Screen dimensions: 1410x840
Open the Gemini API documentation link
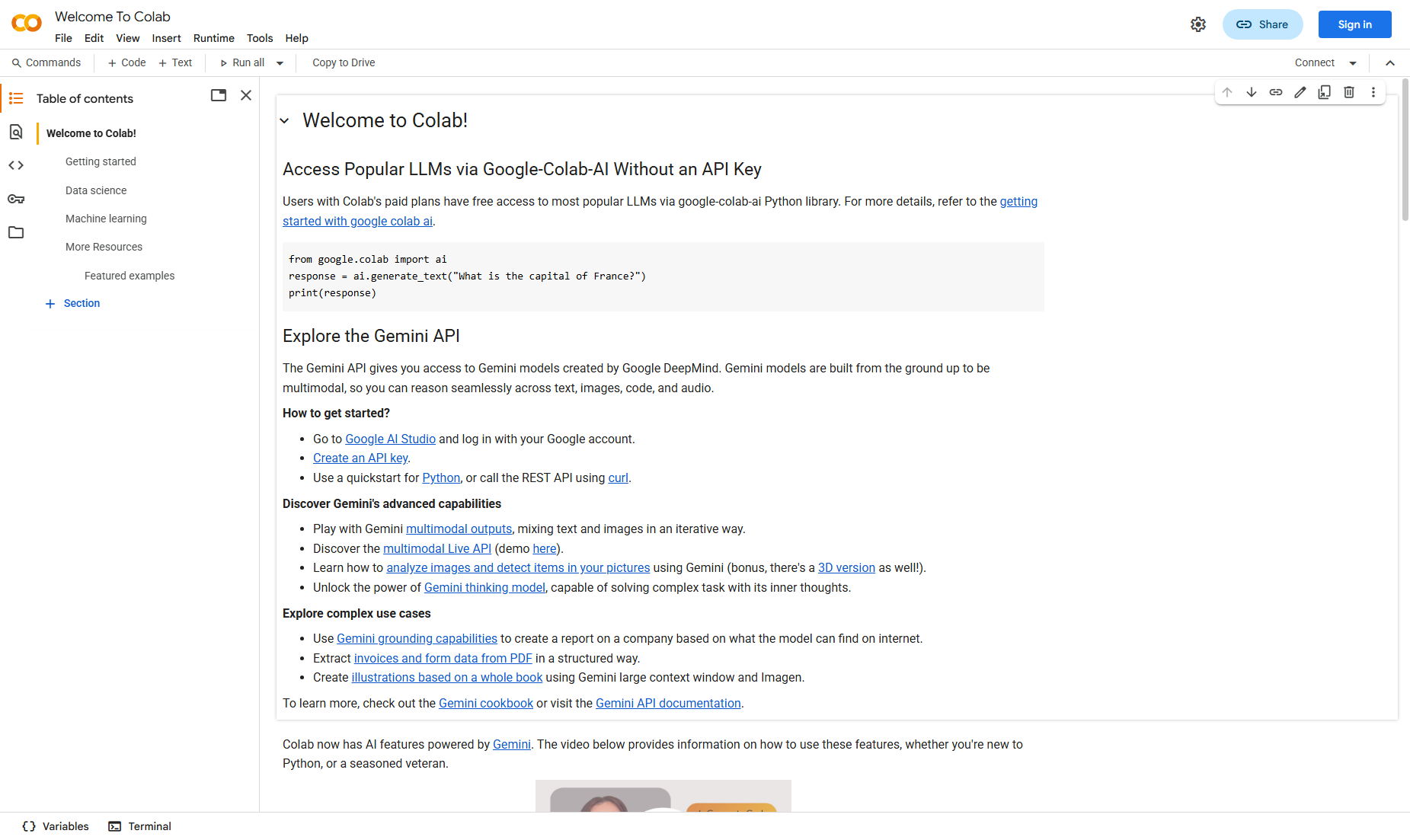click(668, 703)
